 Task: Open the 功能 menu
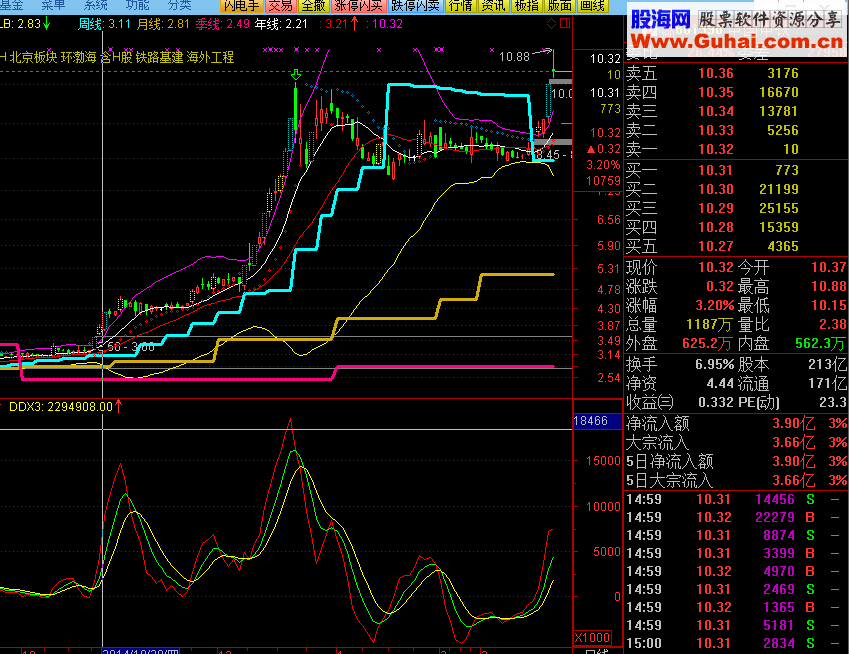pyautogui.click(x=138, y=5)
